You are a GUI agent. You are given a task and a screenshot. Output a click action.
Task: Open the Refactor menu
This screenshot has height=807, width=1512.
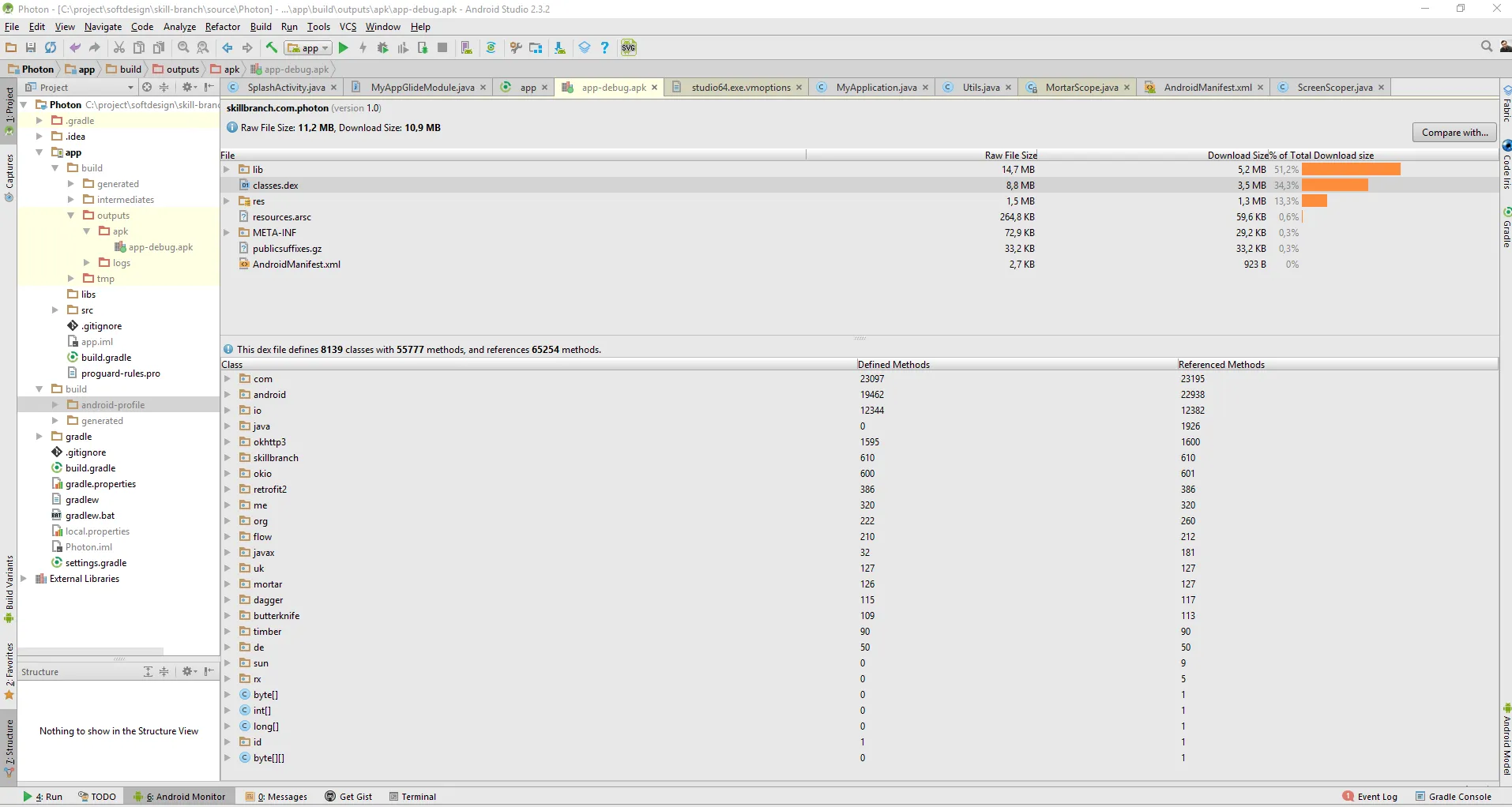pos(223,27)
